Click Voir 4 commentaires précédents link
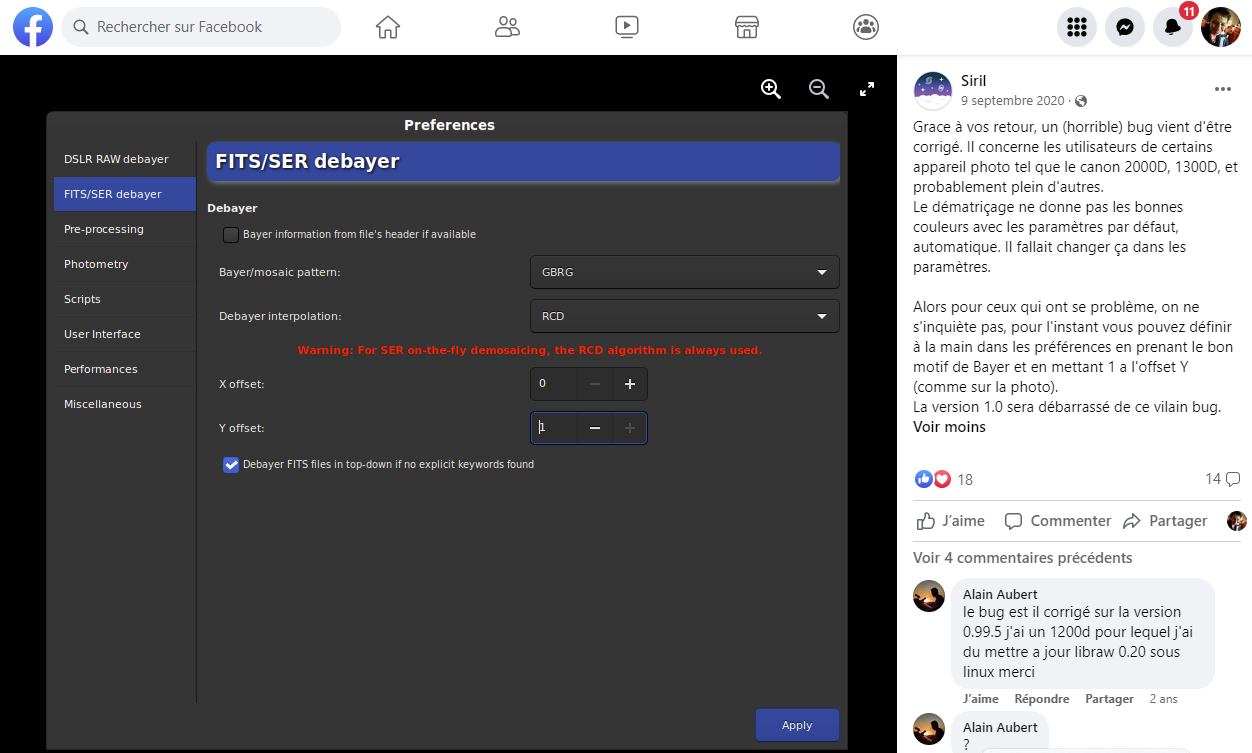 [x=1022, y=558]
